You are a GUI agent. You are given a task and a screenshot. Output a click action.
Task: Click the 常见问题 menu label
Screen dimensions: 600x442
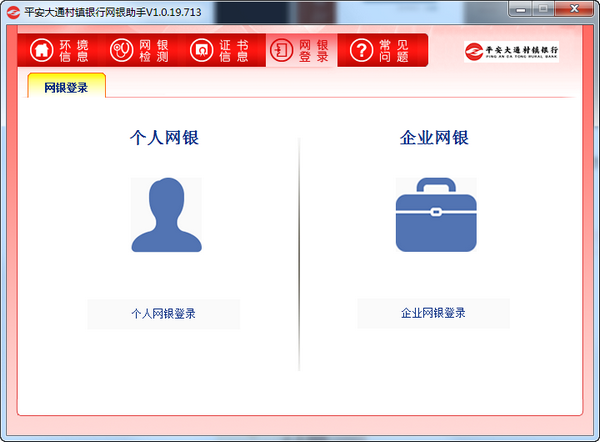pos(394,51)
